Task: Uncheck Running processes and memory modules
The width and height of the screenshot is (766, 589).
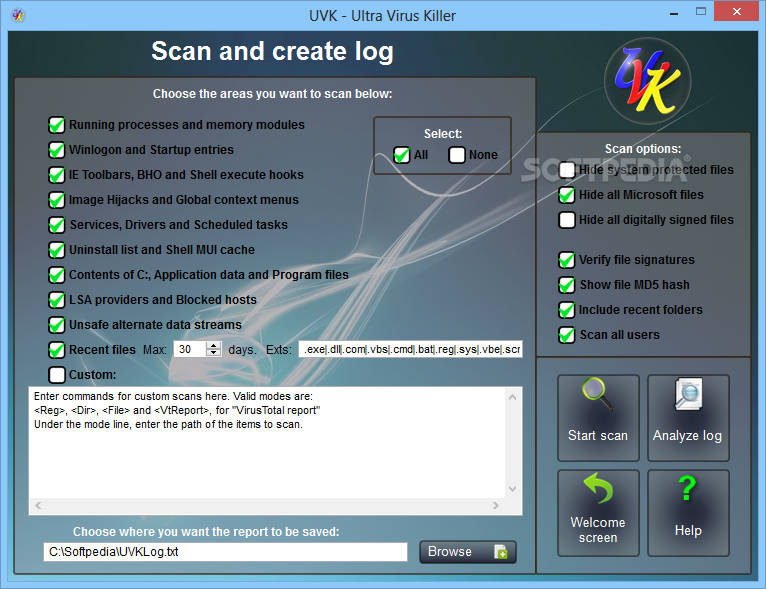Action: pos(57,125)
